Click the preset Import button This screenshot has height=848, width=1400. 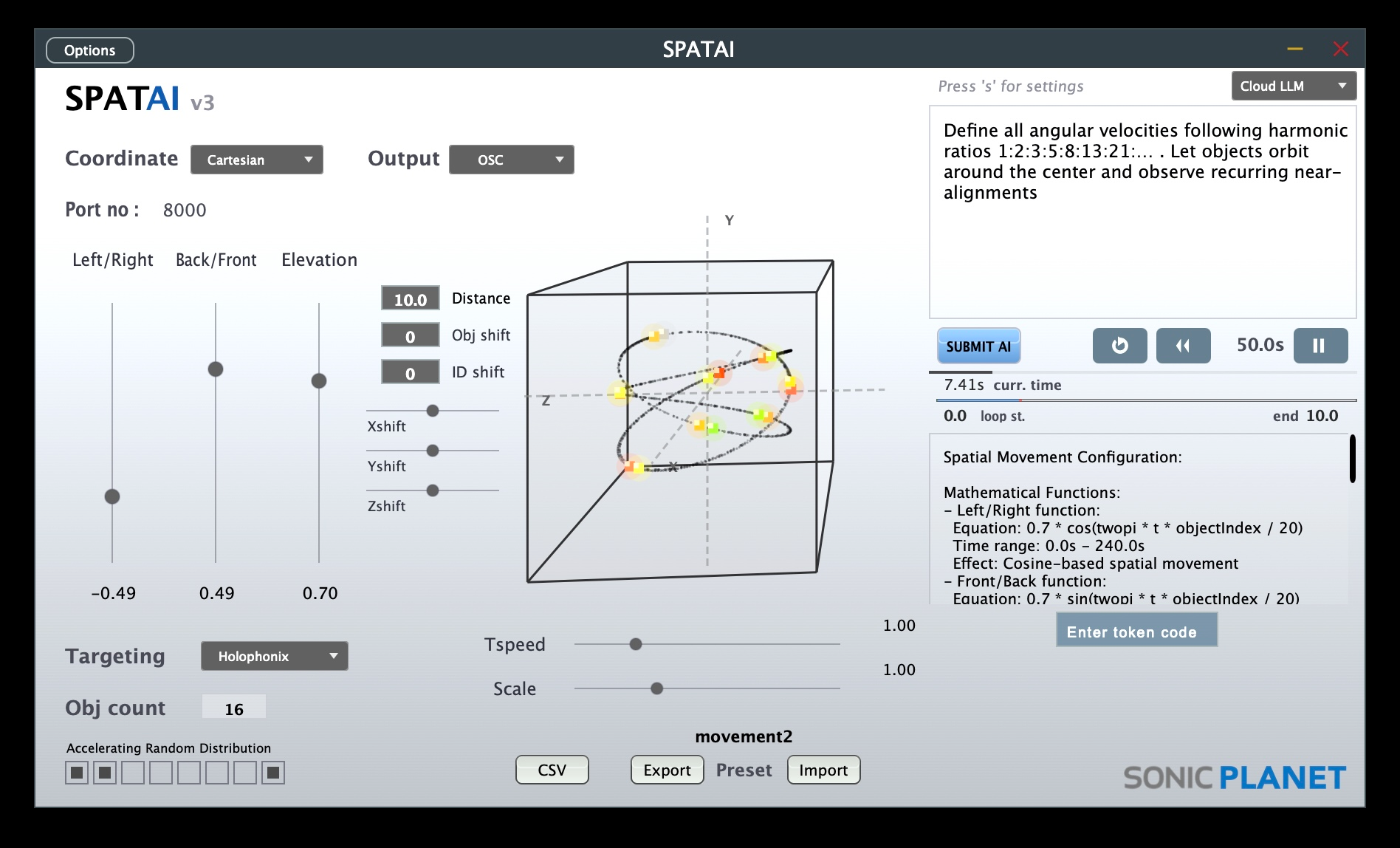coord(824,770)
